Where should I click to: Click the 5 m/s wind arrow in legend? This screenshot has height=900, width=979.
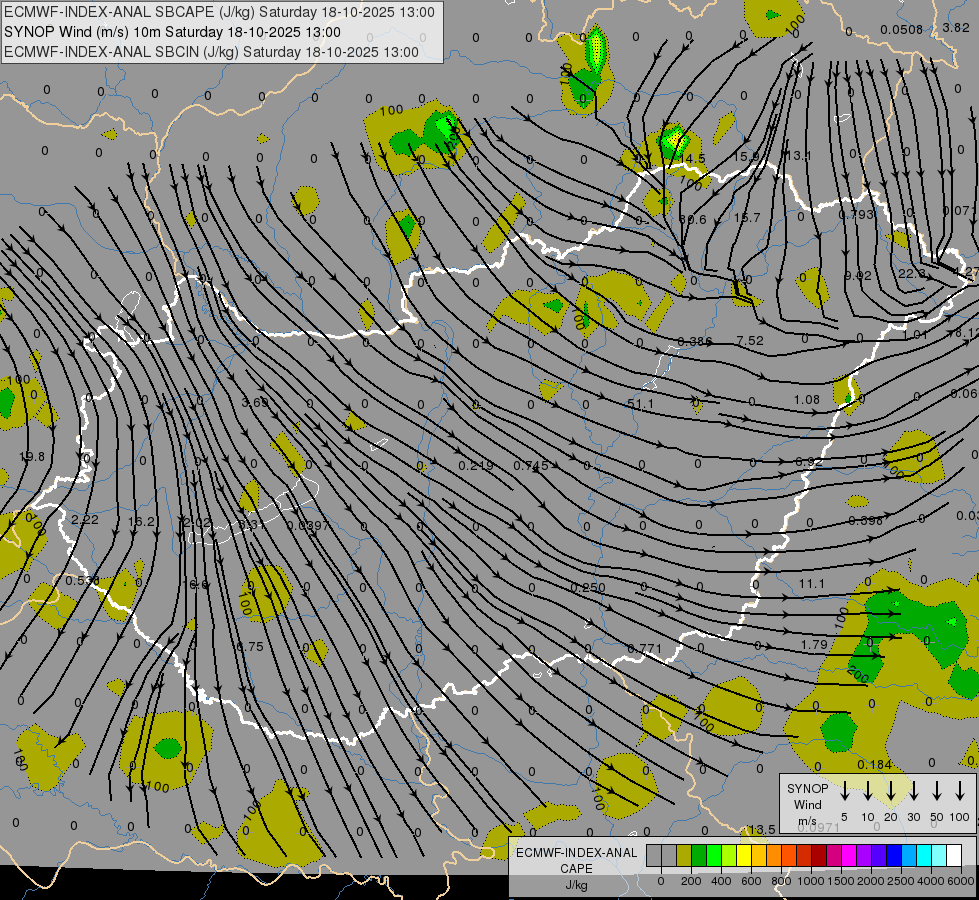point(845,791)
